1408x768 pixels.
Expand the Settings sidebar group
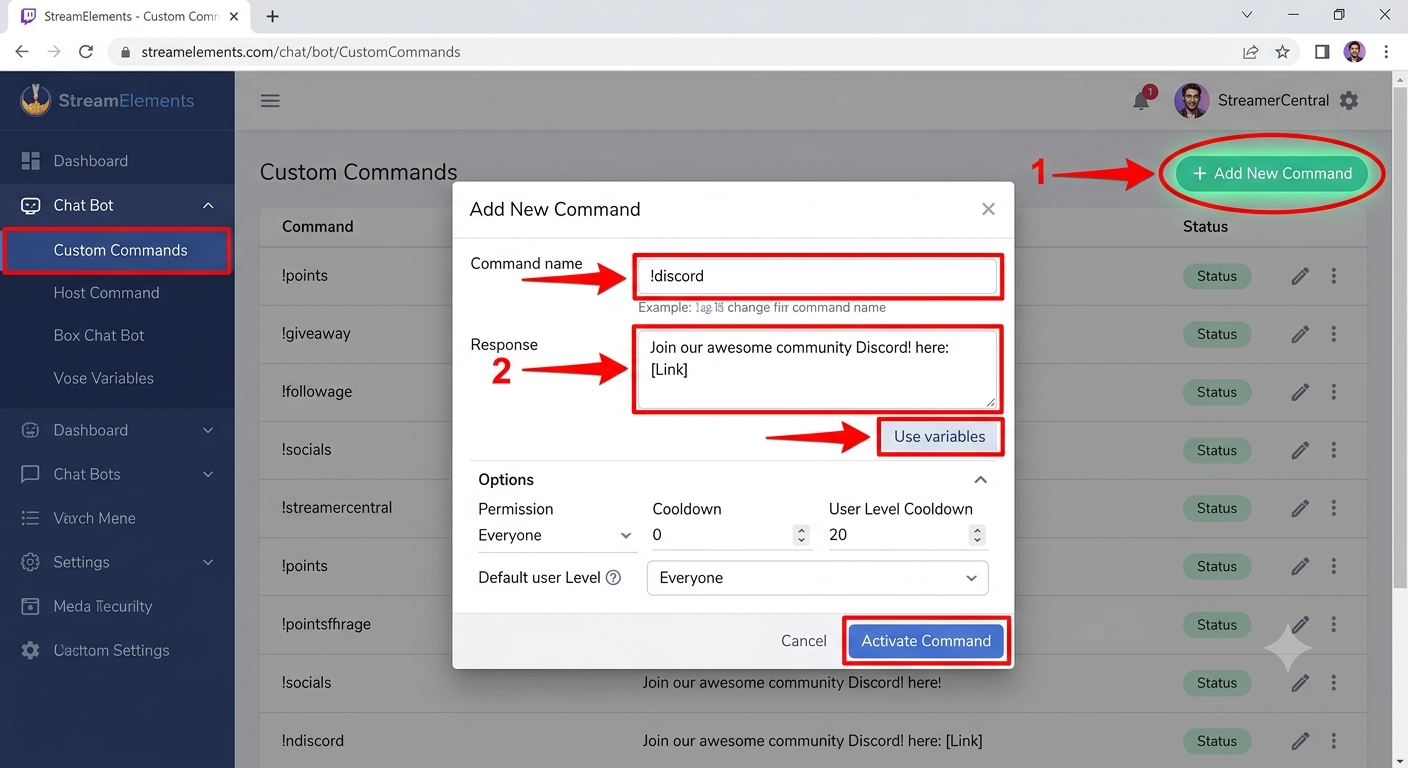click(x=208, y=562)
